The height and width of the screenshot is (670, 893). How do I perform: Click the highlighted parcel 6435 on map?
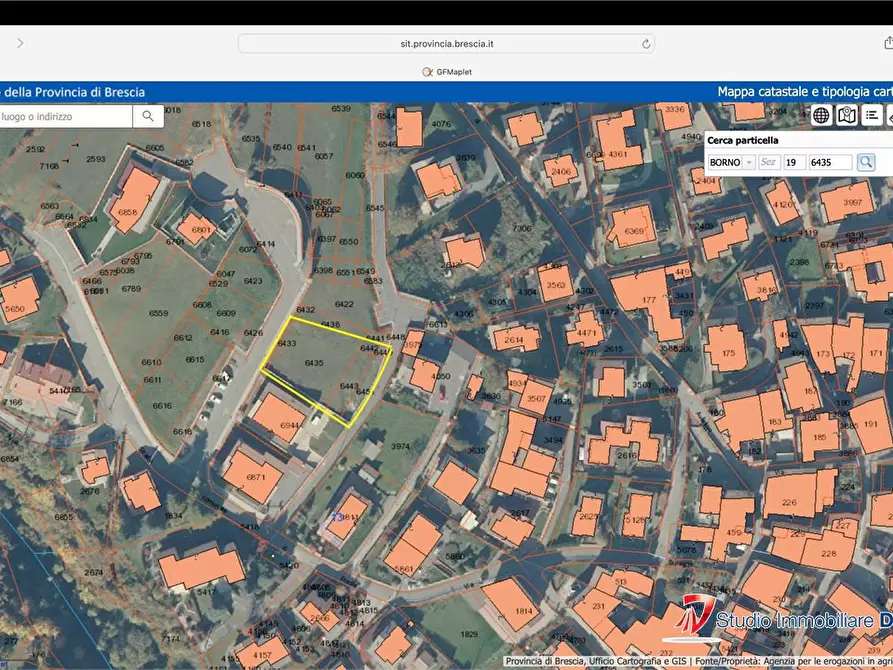coord(314,363)
